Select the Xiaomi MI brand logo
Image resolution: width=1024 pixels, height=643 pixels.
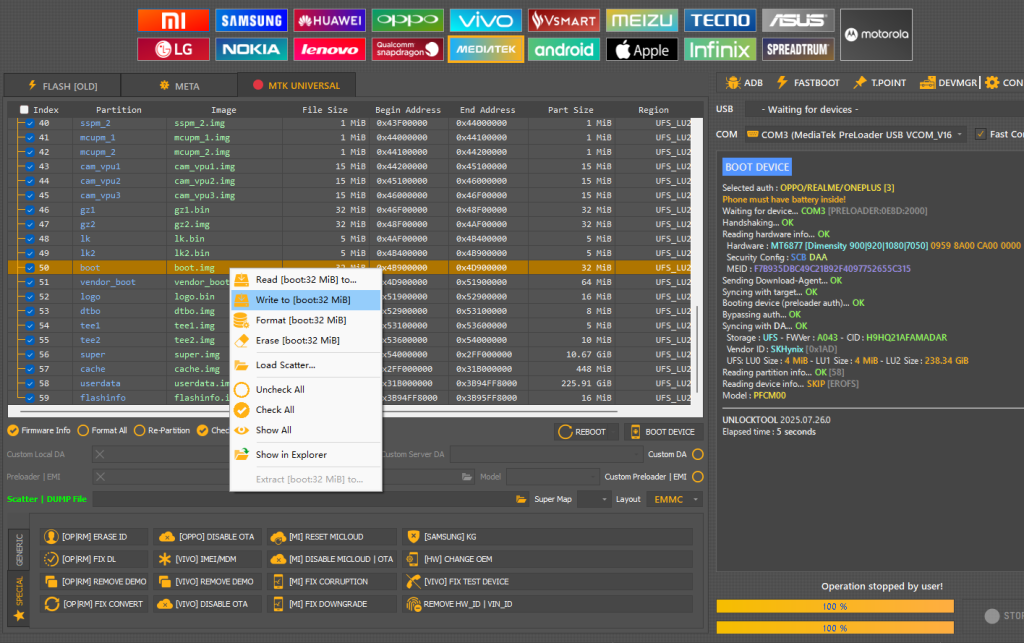coord(173,20)
